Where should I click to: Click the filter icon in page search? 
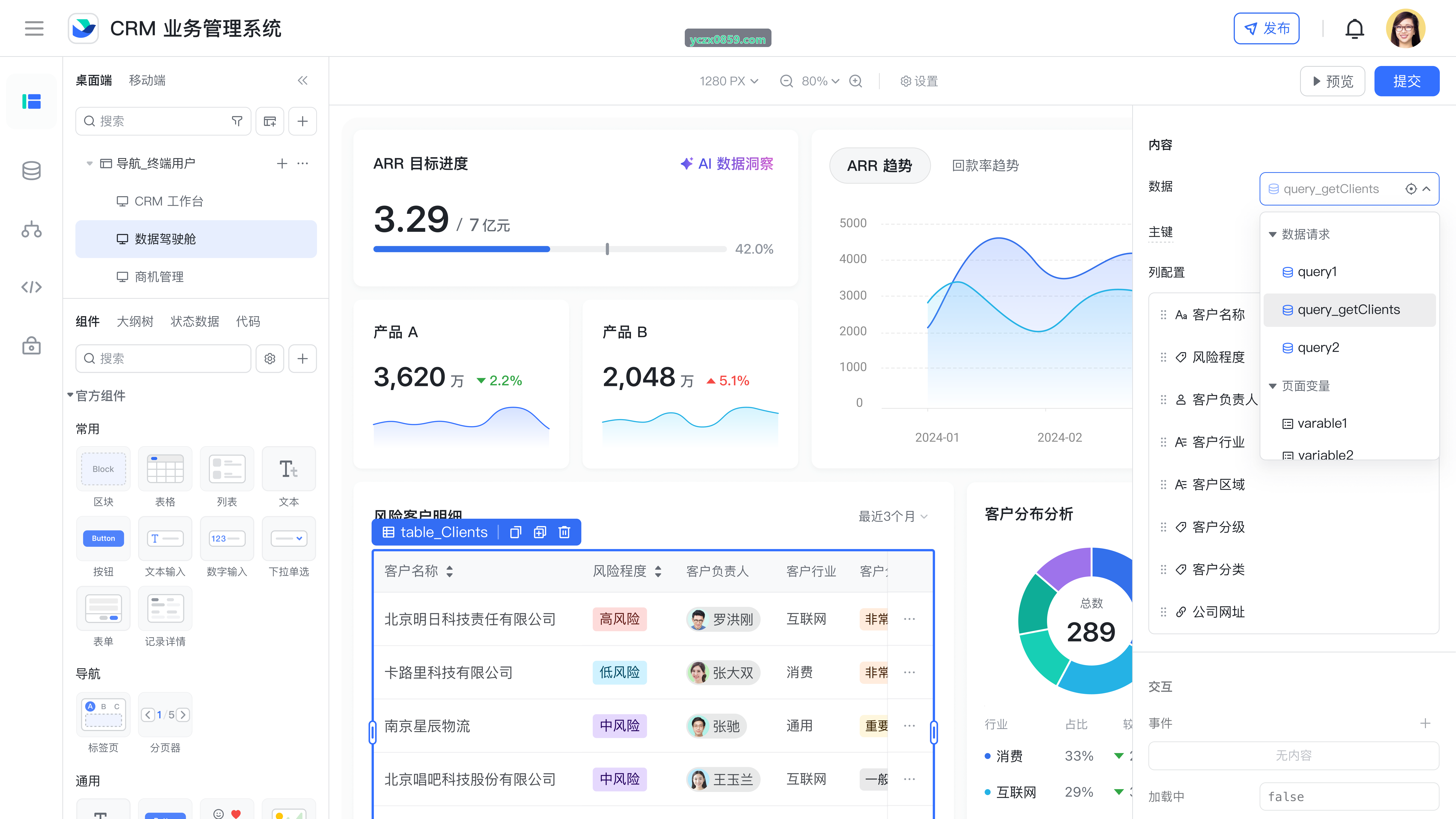pos(237,121)
